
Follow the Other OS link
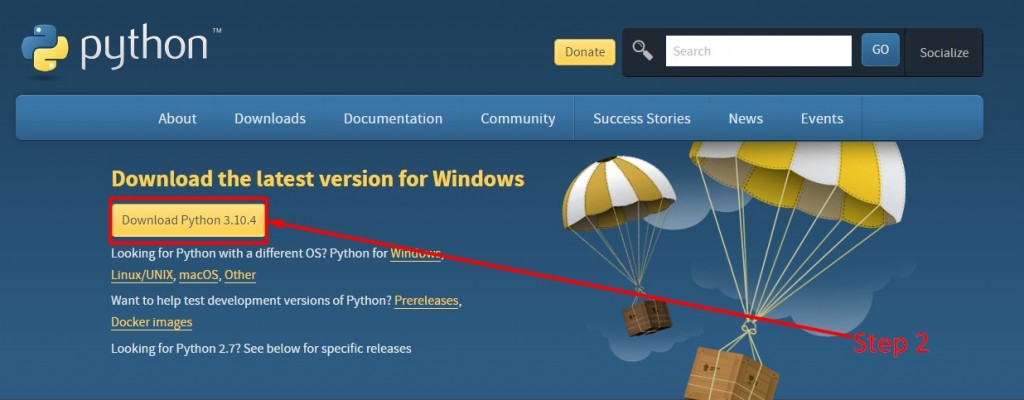(x=240, y=275)
